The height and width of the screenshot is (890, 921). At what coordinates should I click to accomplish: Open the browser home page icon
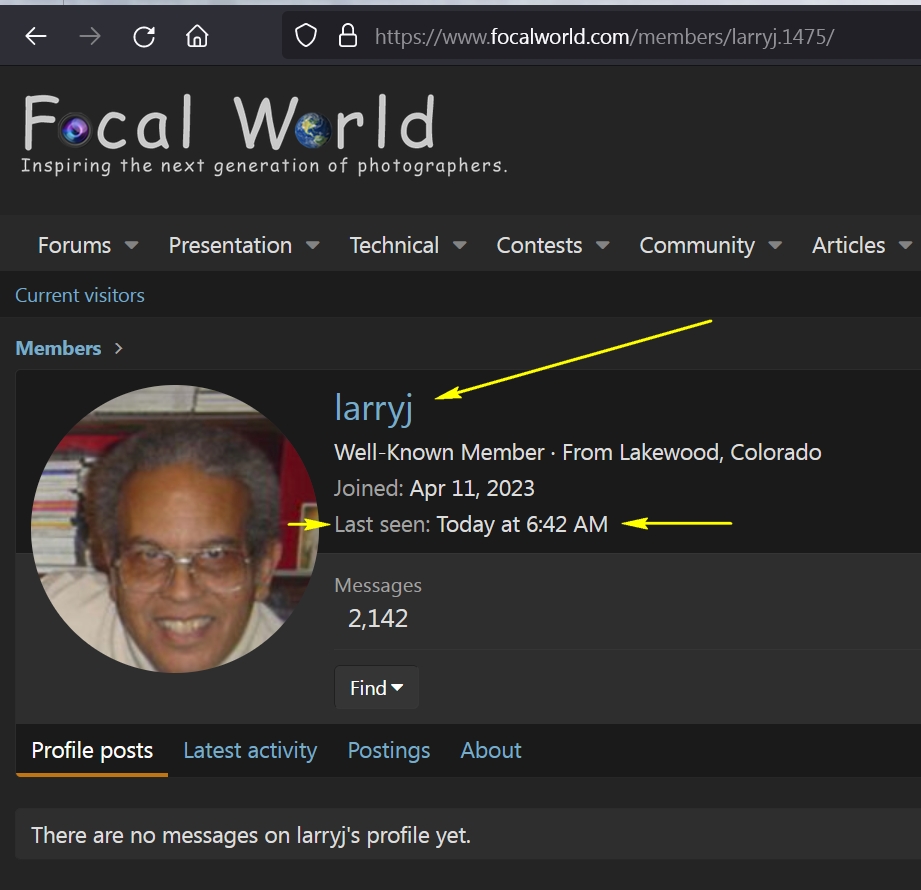pos(197,36)
